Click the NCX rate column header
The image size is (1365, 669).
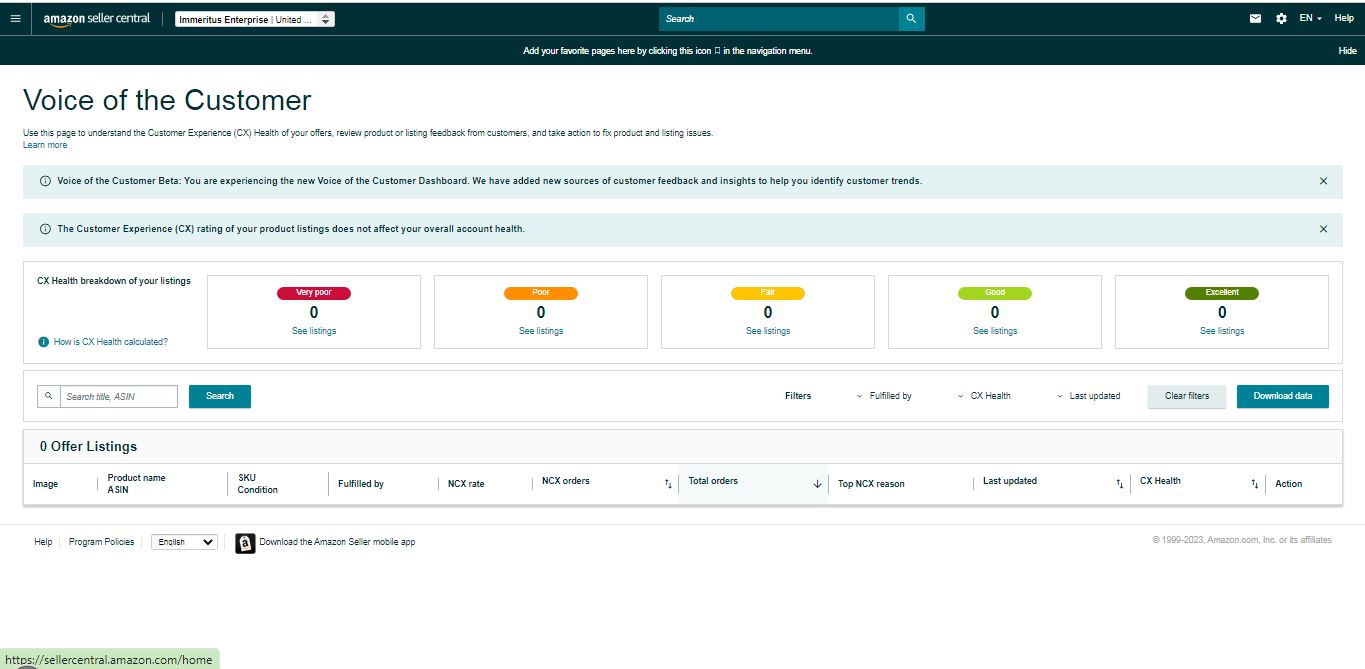(x=466, y=484)
